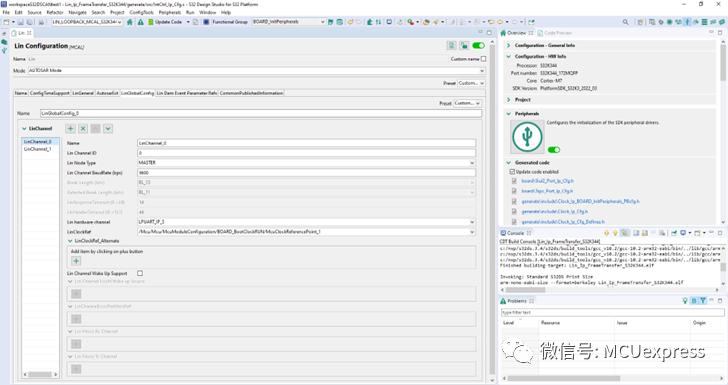Collapse the LinChannel section
The width and height of the screenshot is (728, 385).
[25, 129]
